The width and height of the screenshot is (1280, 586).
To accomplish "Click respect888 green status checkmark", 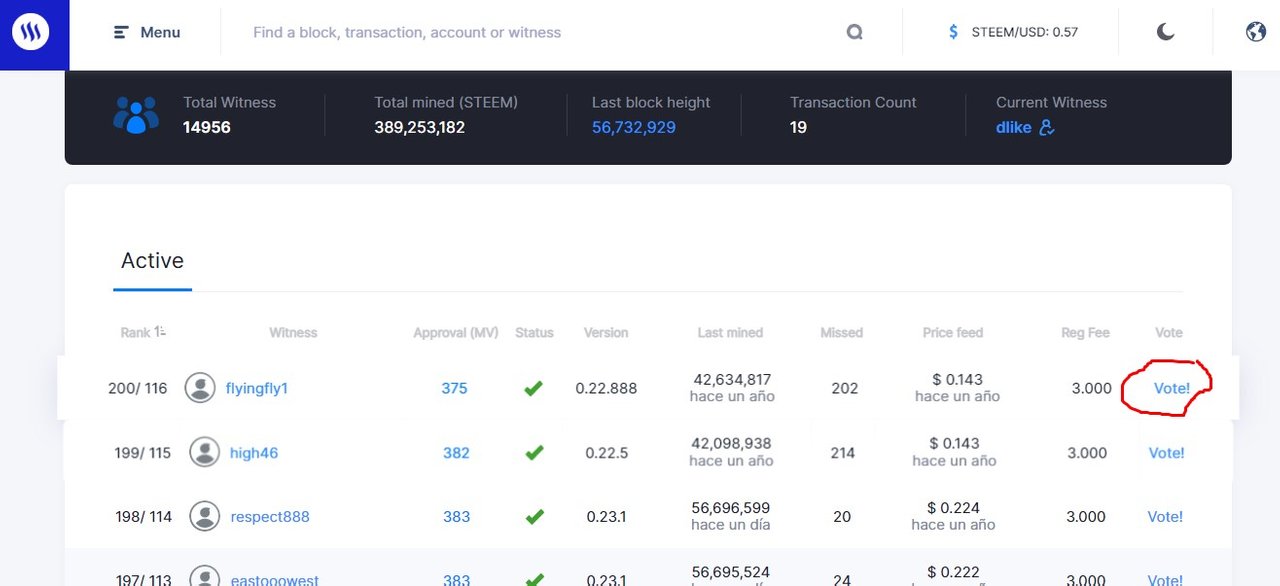I will (535, 516).
